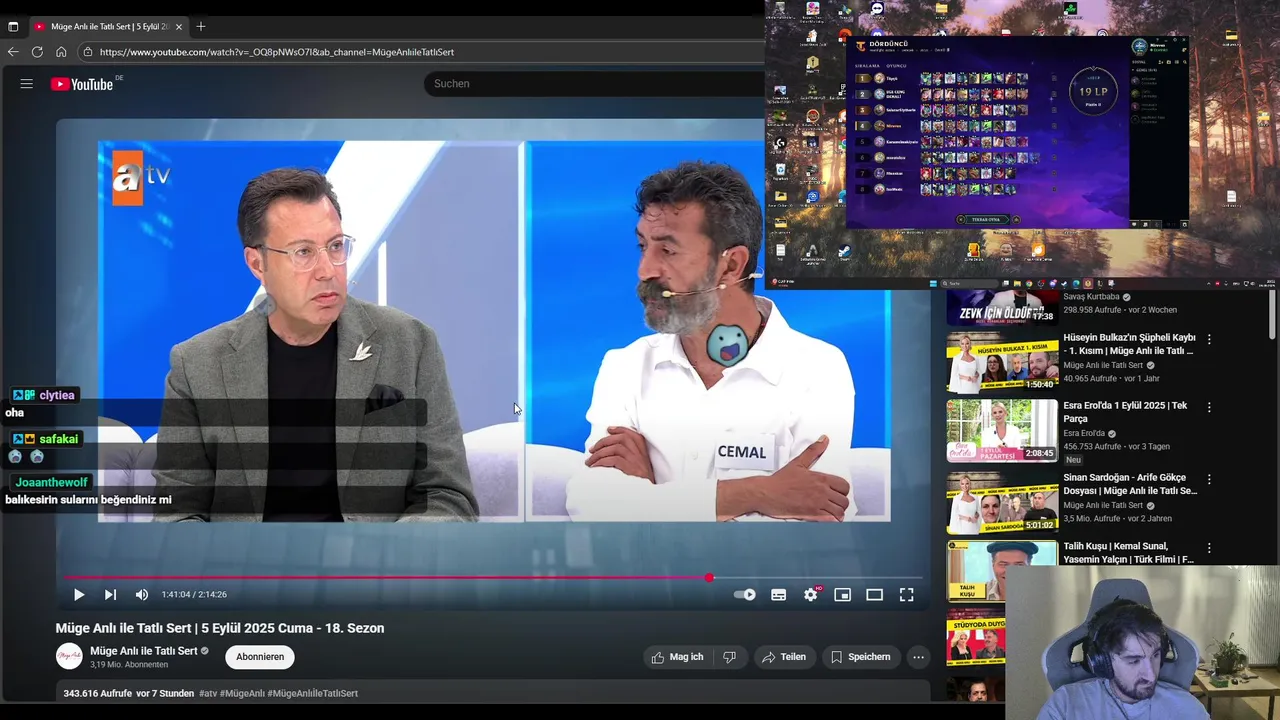
Task: Close the Müge Anlı ile Tatlı Sert tab
Action: click(179, 26)
